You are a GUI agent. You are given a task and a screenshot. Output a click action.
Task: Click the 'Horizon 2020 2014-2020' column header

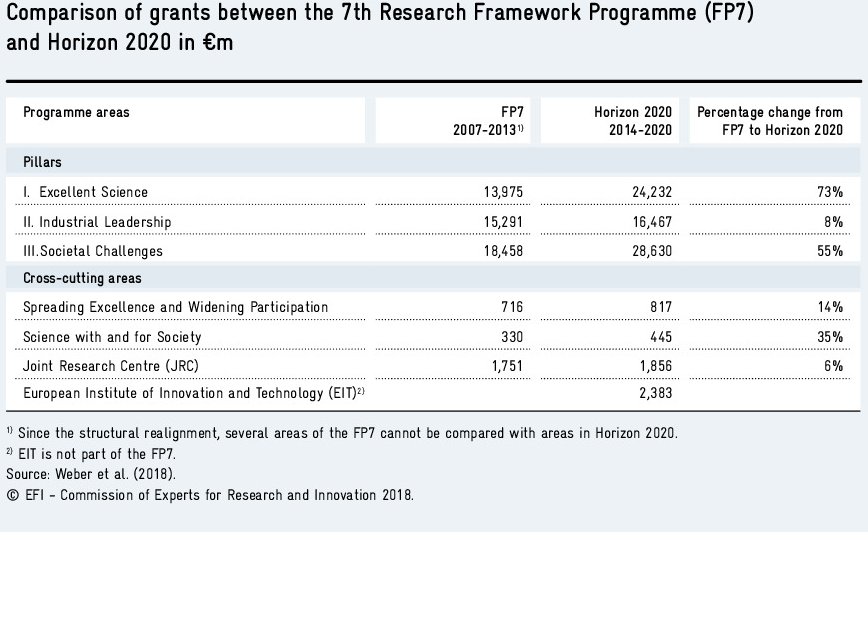pyautogui.click(x=632, y=121)
